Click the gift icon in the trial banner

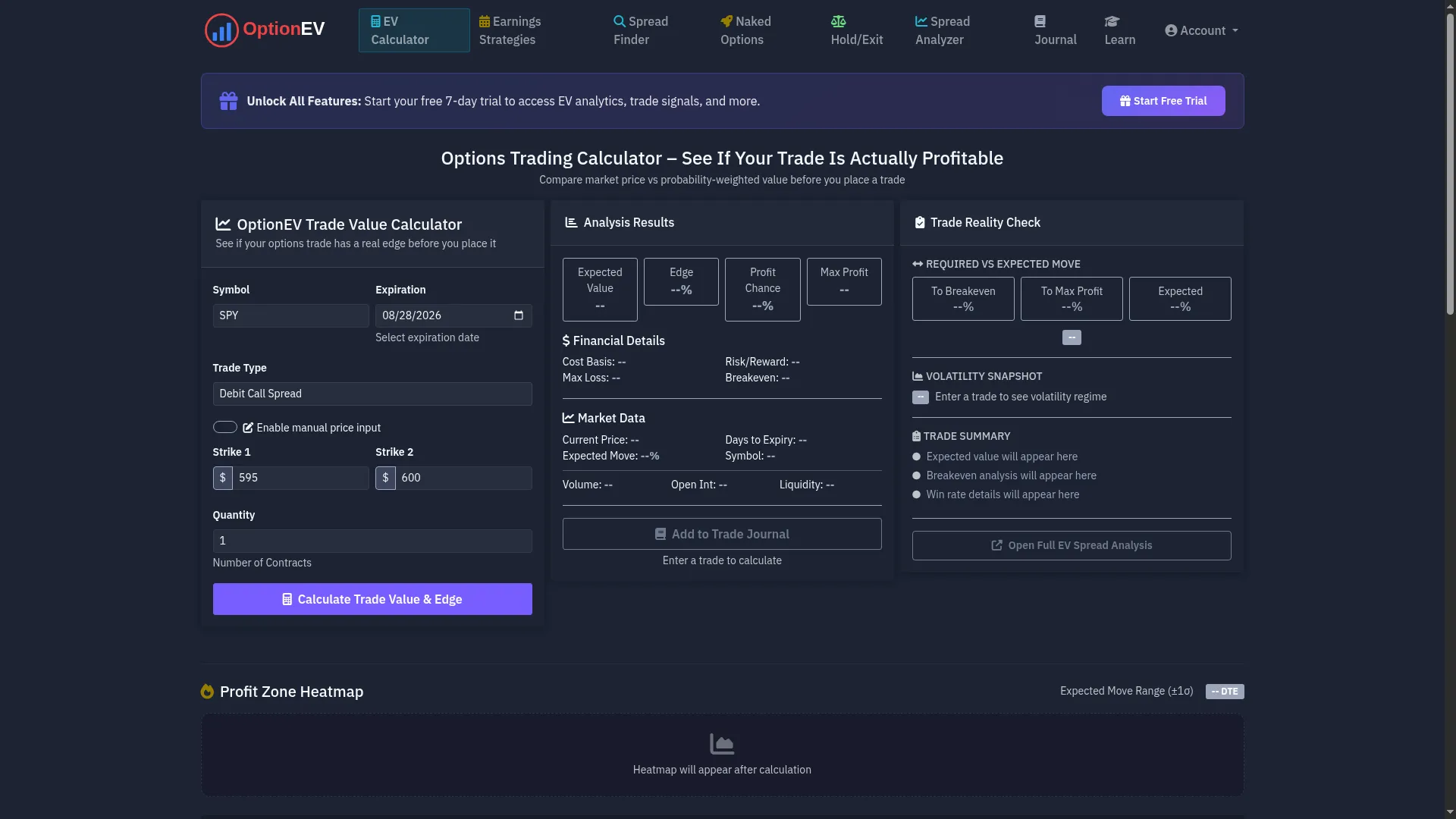pyautogui.click(x=228, y=101)
